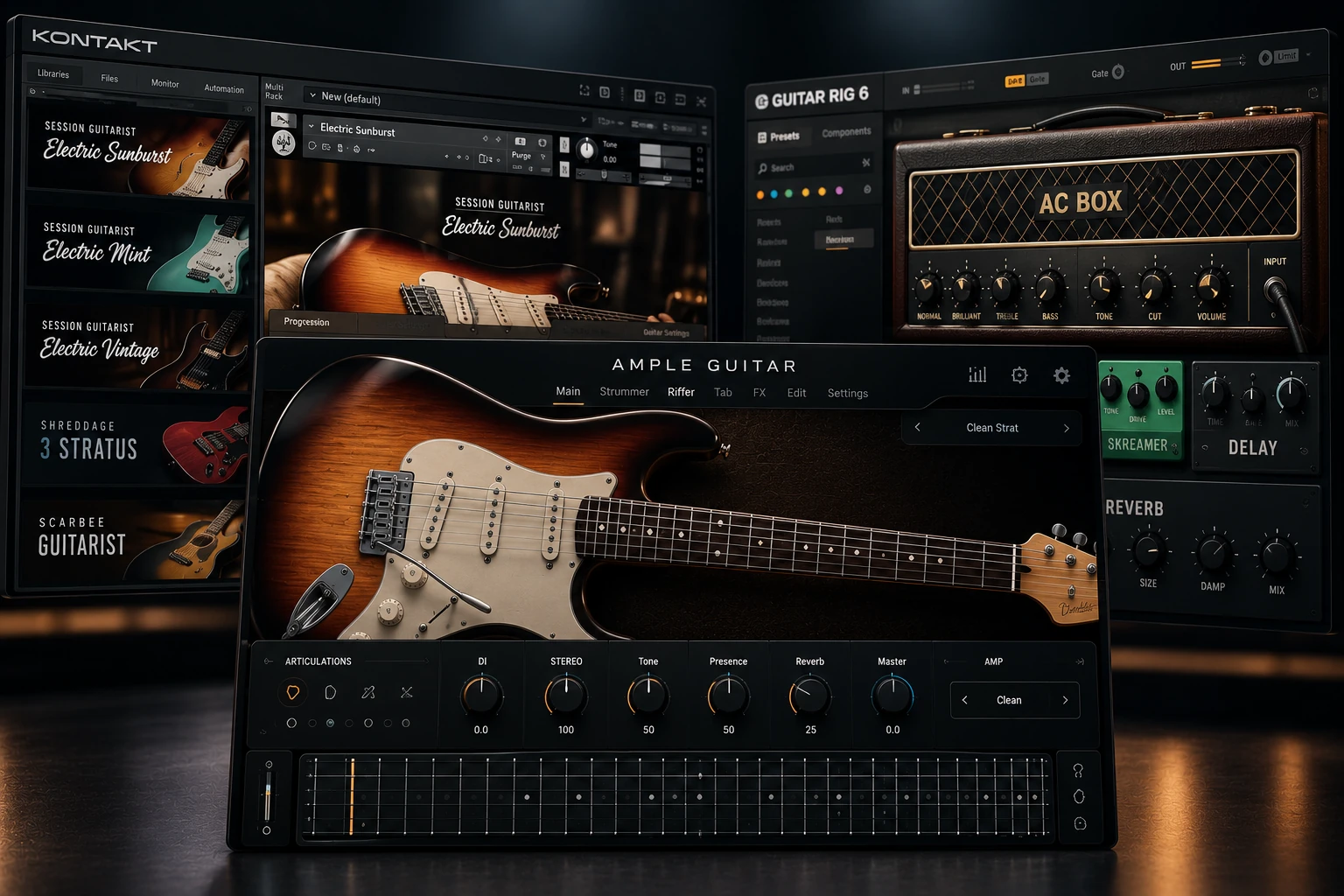Click the Search field in Guitar Rig presets
Viewport: 1344px width, 896px height.
click(814, 165)
